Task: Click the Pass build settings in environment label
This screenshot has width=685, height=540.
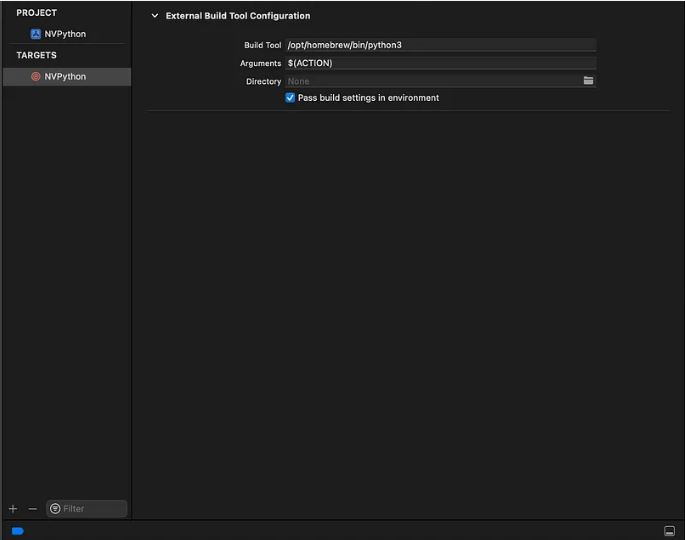Action: point(368,98)
